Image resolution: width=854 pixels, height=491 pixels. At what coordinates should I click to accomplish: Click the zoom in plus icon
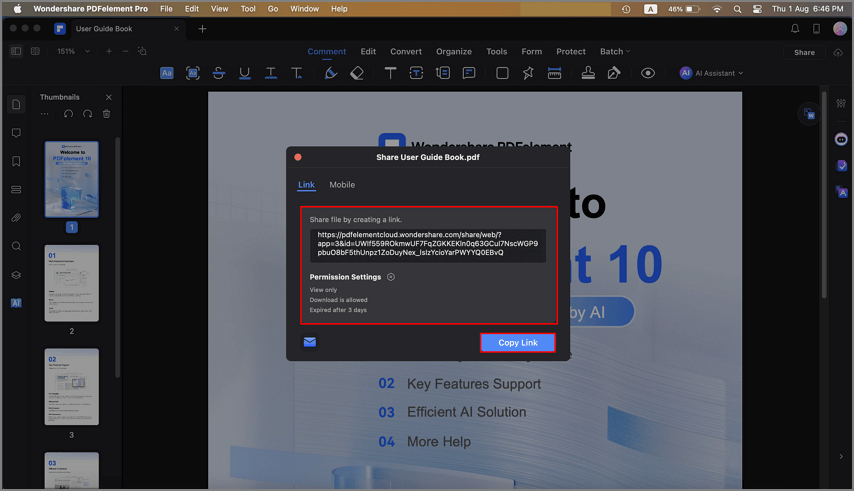click(x=109, y=51)
